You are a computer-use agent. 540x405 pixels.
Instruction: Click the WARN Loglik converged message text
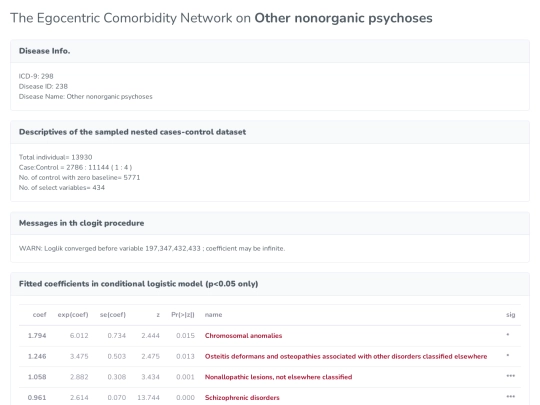point(152,248)
